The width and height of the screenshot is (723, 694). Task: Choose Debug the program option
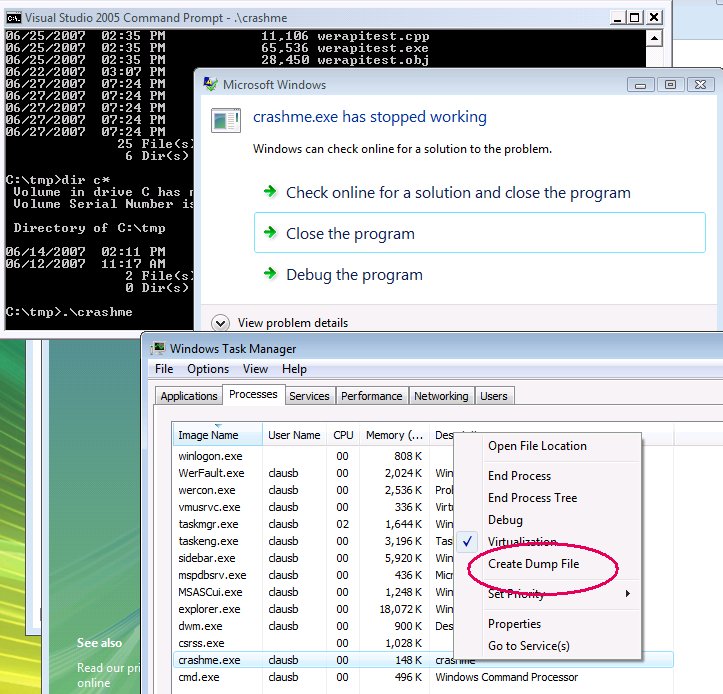point(354,275)
